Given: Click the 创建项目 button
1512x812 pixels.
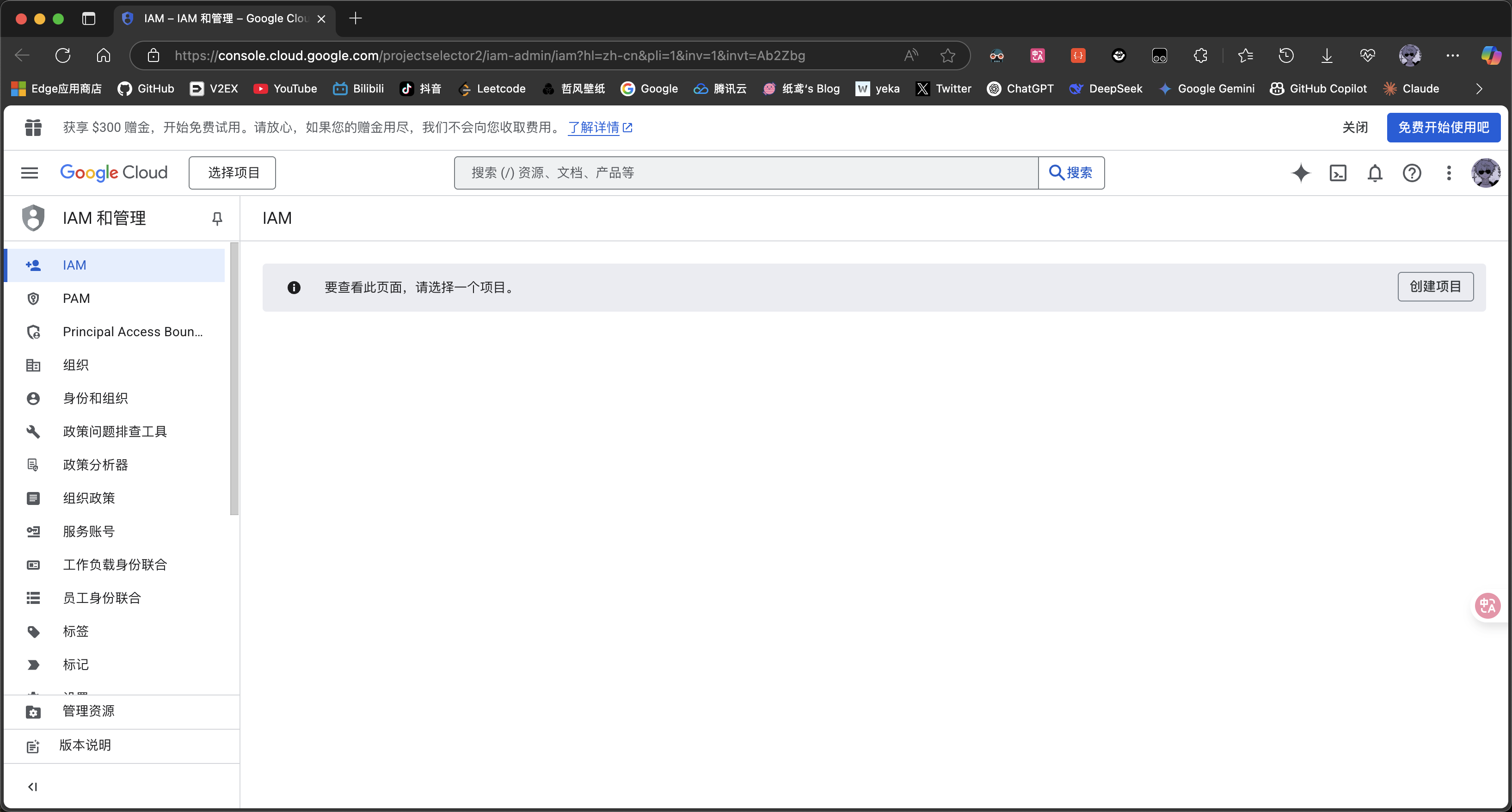Looking at the screenshot, I should click(1435, 287).
